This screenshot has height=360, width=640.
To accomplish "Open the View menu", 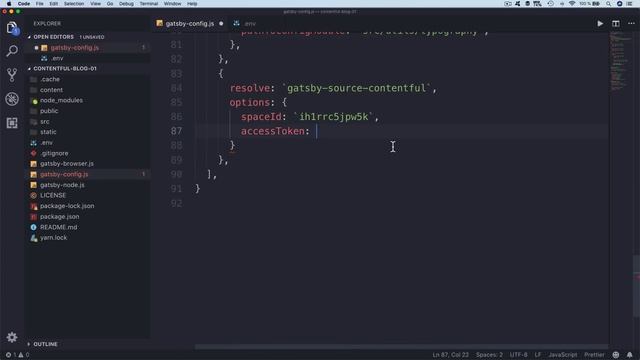I will pos(96,4).
